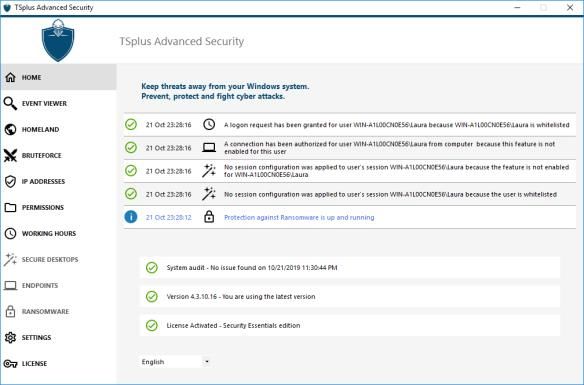Select the Working Hours clock icon
The width and height of the screenshot is (584, 385).
pyautogui.click(x=10, y=233)
